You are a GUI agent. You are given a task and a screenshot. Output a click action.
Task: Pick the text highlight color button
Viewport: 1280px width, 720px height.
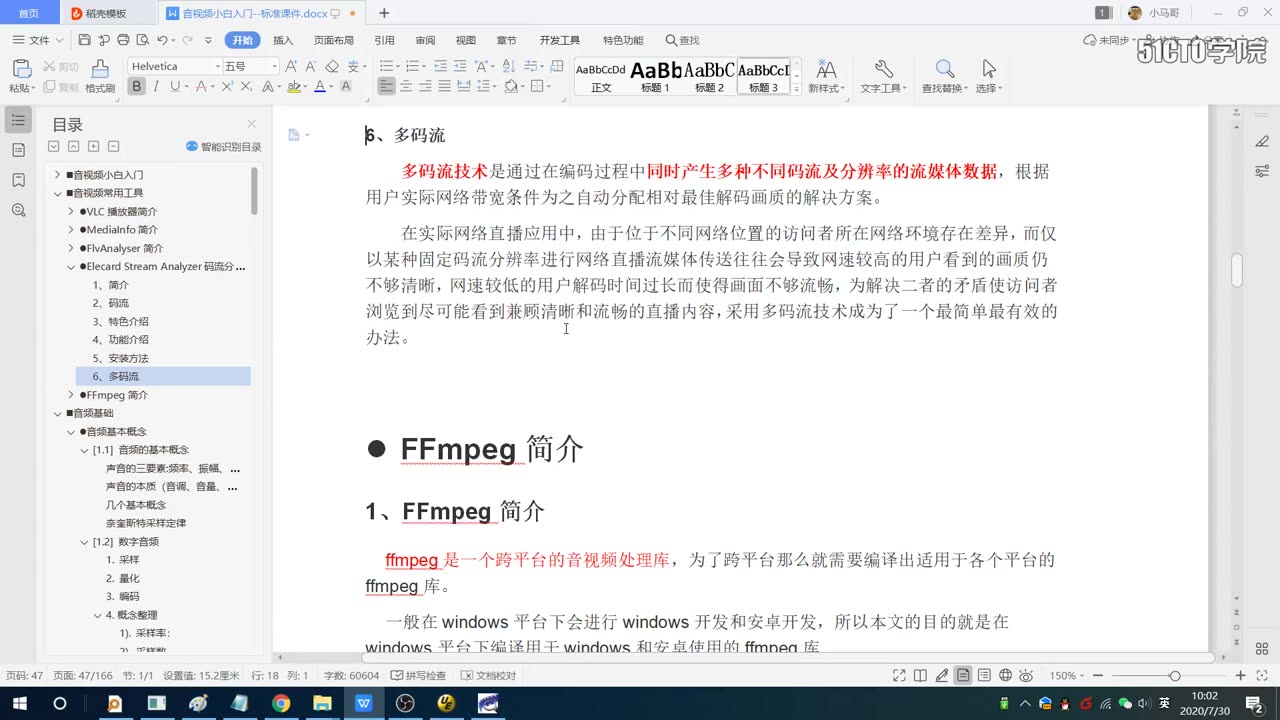[293, 87]
